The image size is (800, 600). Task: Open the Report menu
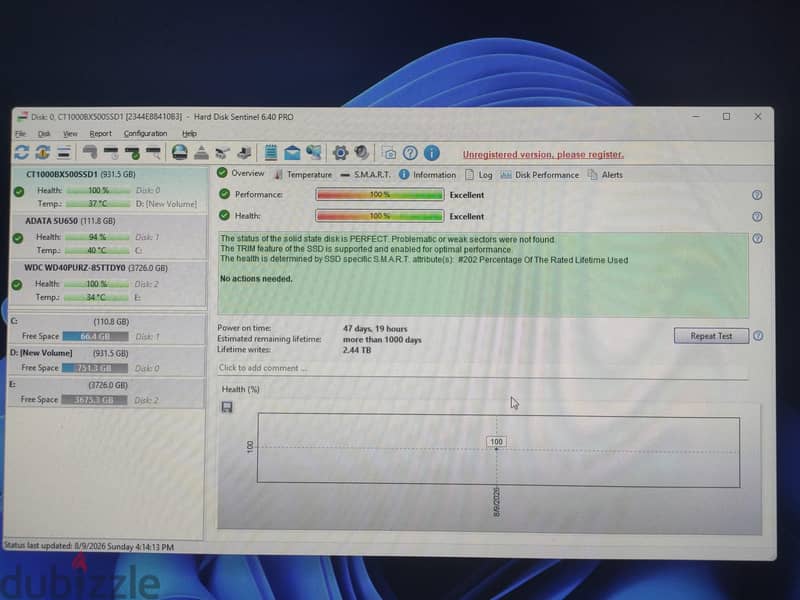click(100, 134)
